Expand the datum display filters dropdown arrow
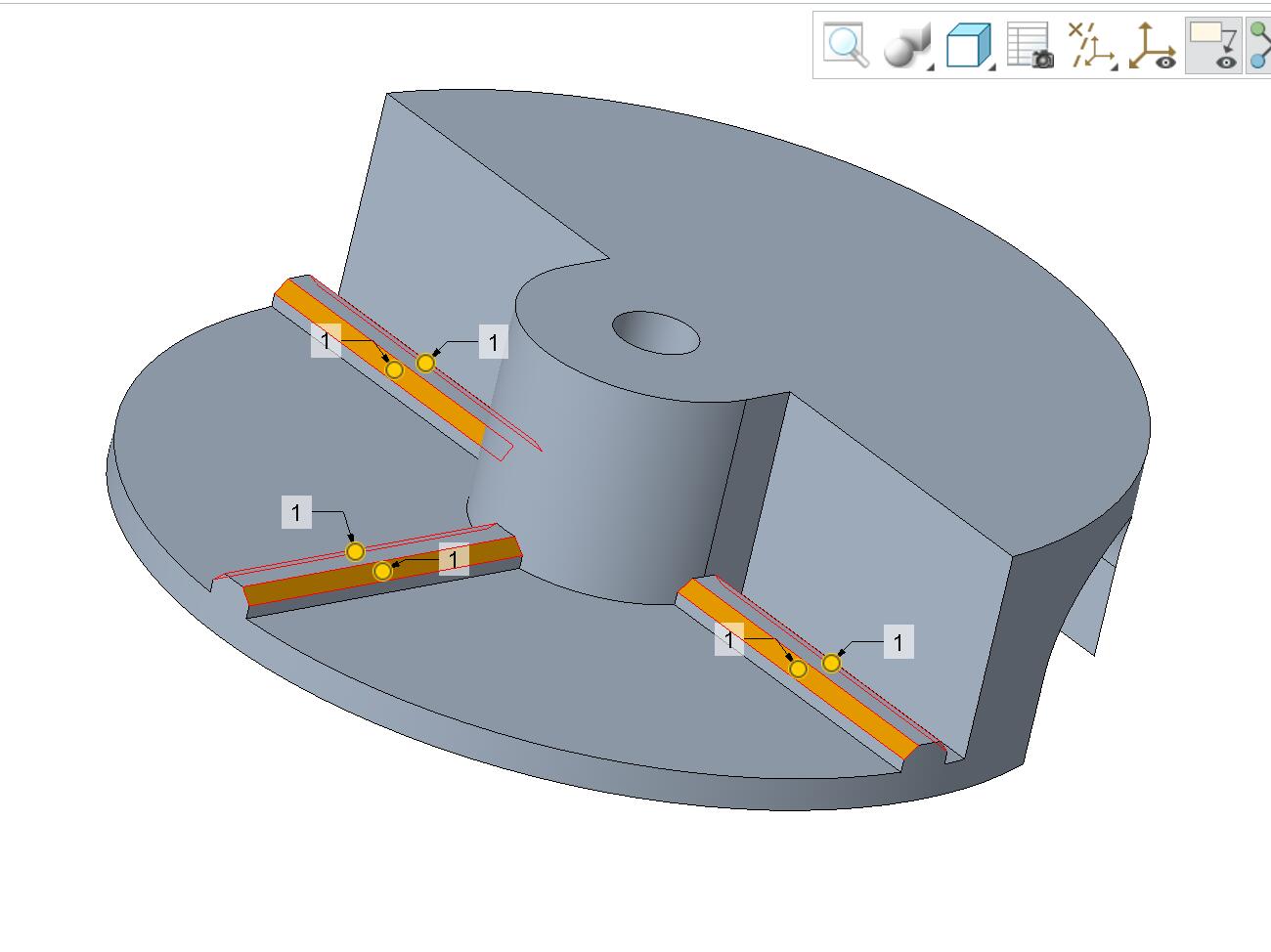Screen dimensions: 1271x952 1114,65
